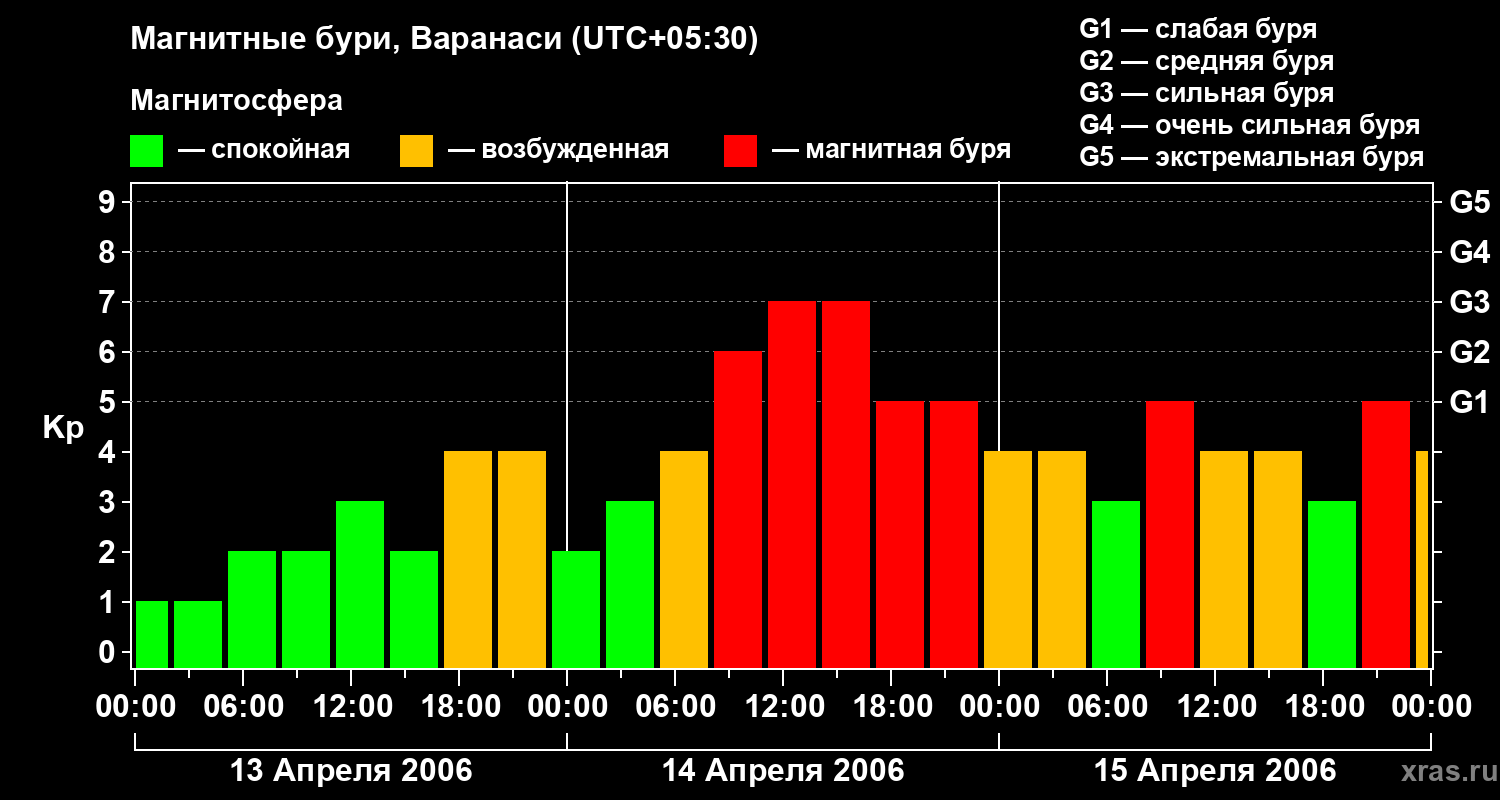Click the '— магнитная буря' legend label
This screenshot has width=1500, height=800.
pos(891,150)
